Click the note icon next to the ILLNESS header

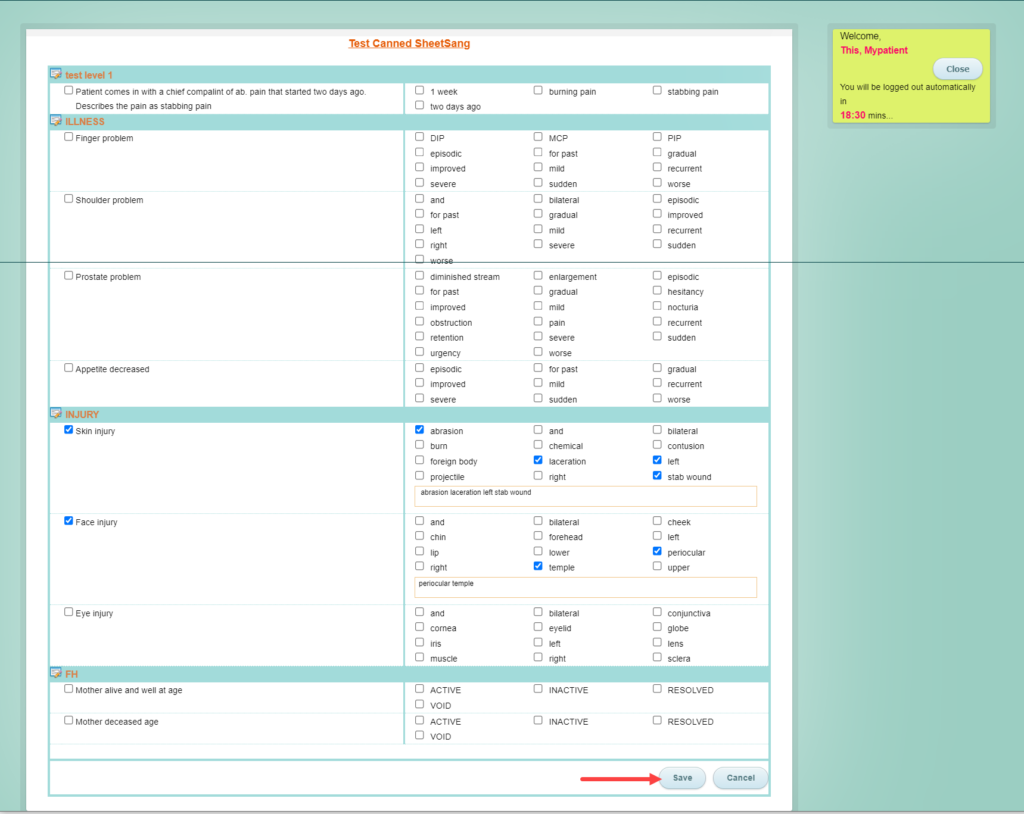pyautogui.click(x=56, y=121)
